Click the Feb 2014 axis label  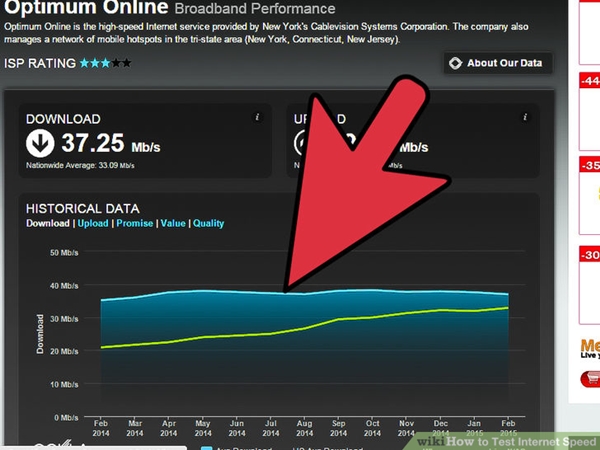tap(101, 428)
